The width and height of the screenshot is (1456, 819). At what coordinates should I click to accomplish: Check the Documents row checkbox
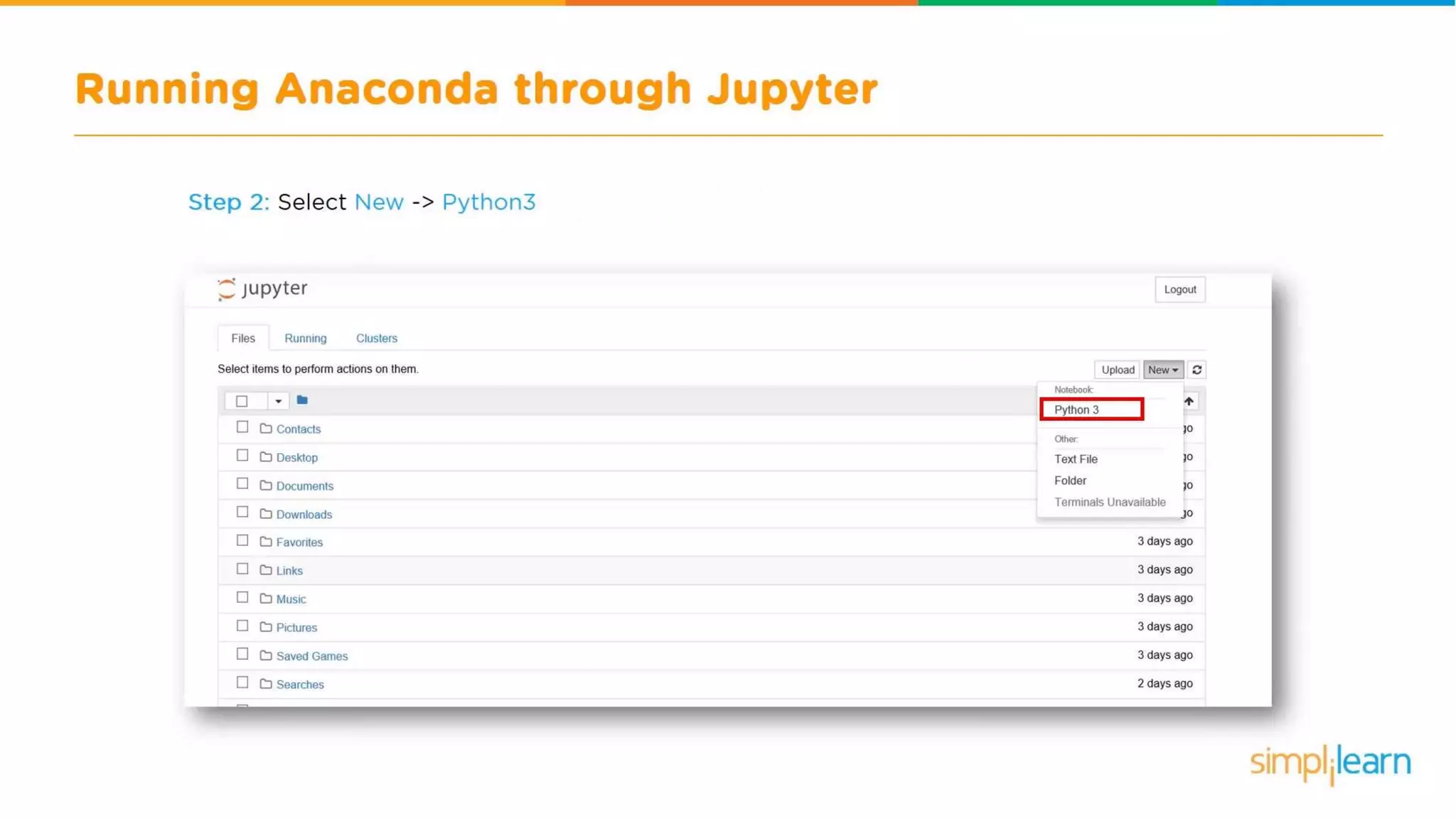pyautogui.click(x=242, y=484)
